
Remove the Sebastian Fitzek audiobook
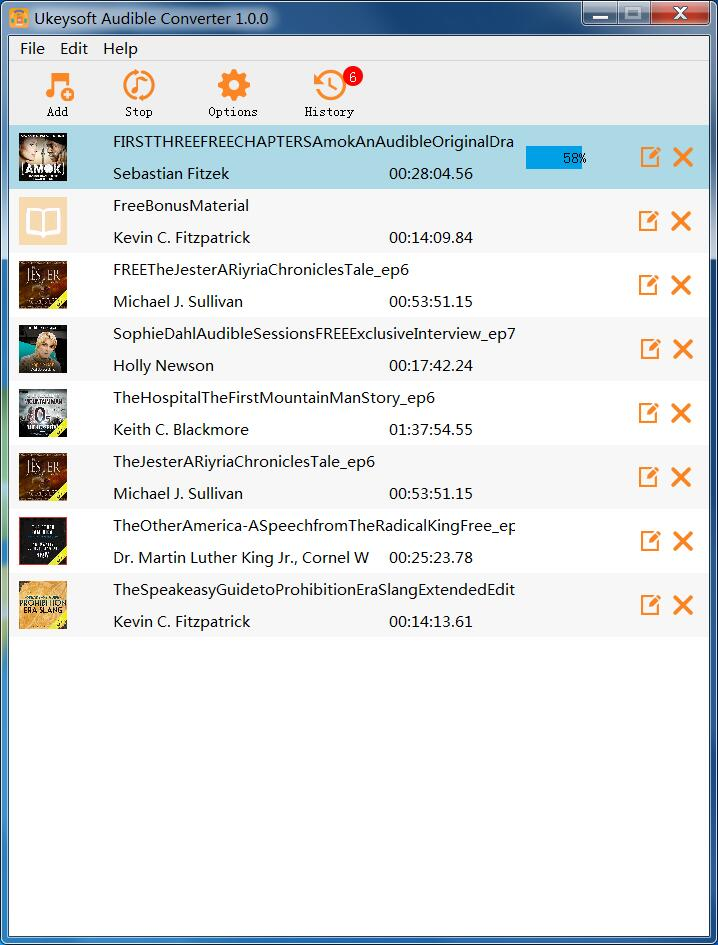tap(683, 157)
